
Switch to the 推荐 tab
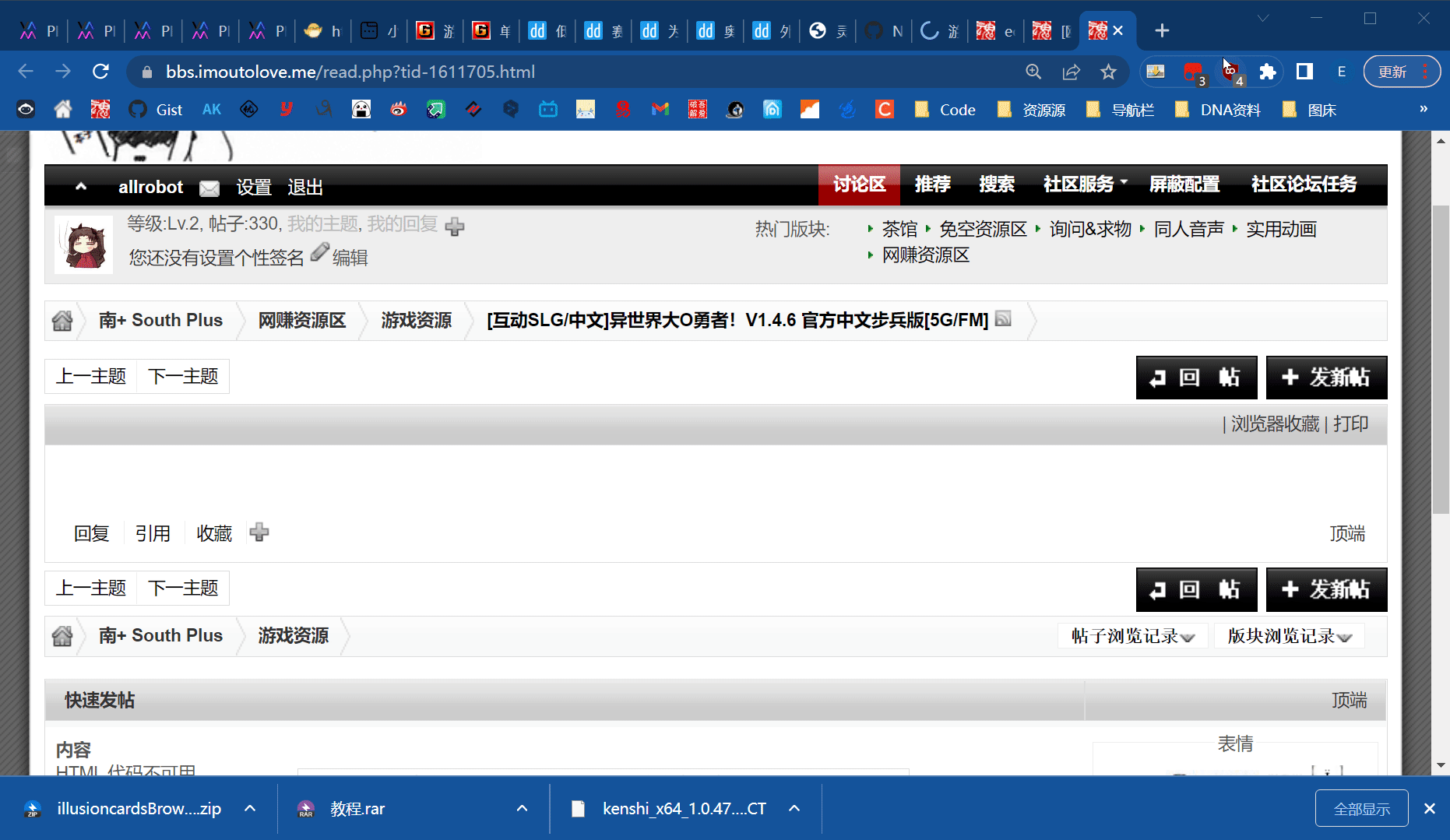tap(933, 185)
